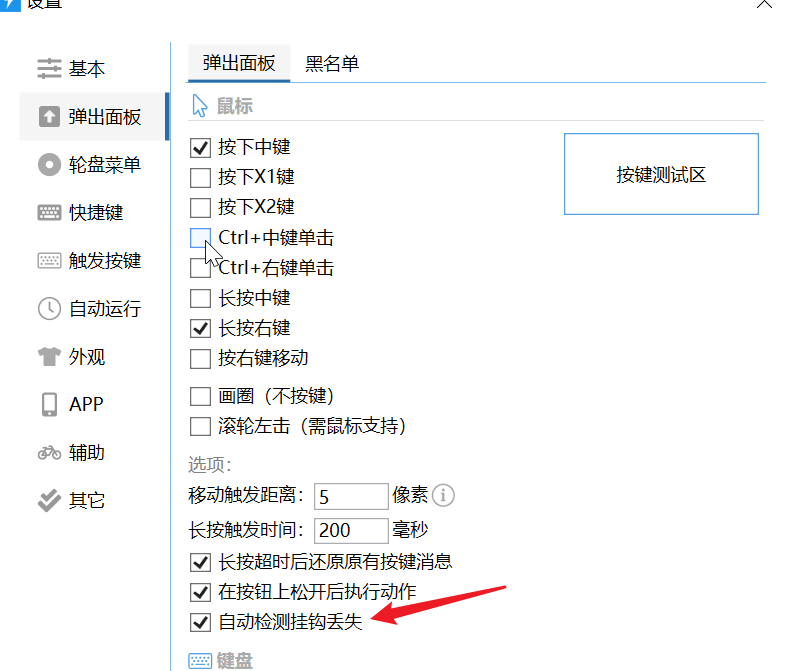The width and height of the screenshot is (786, 671).
Task: Select 辅助 in the sidebar
Action: (94, 453)
